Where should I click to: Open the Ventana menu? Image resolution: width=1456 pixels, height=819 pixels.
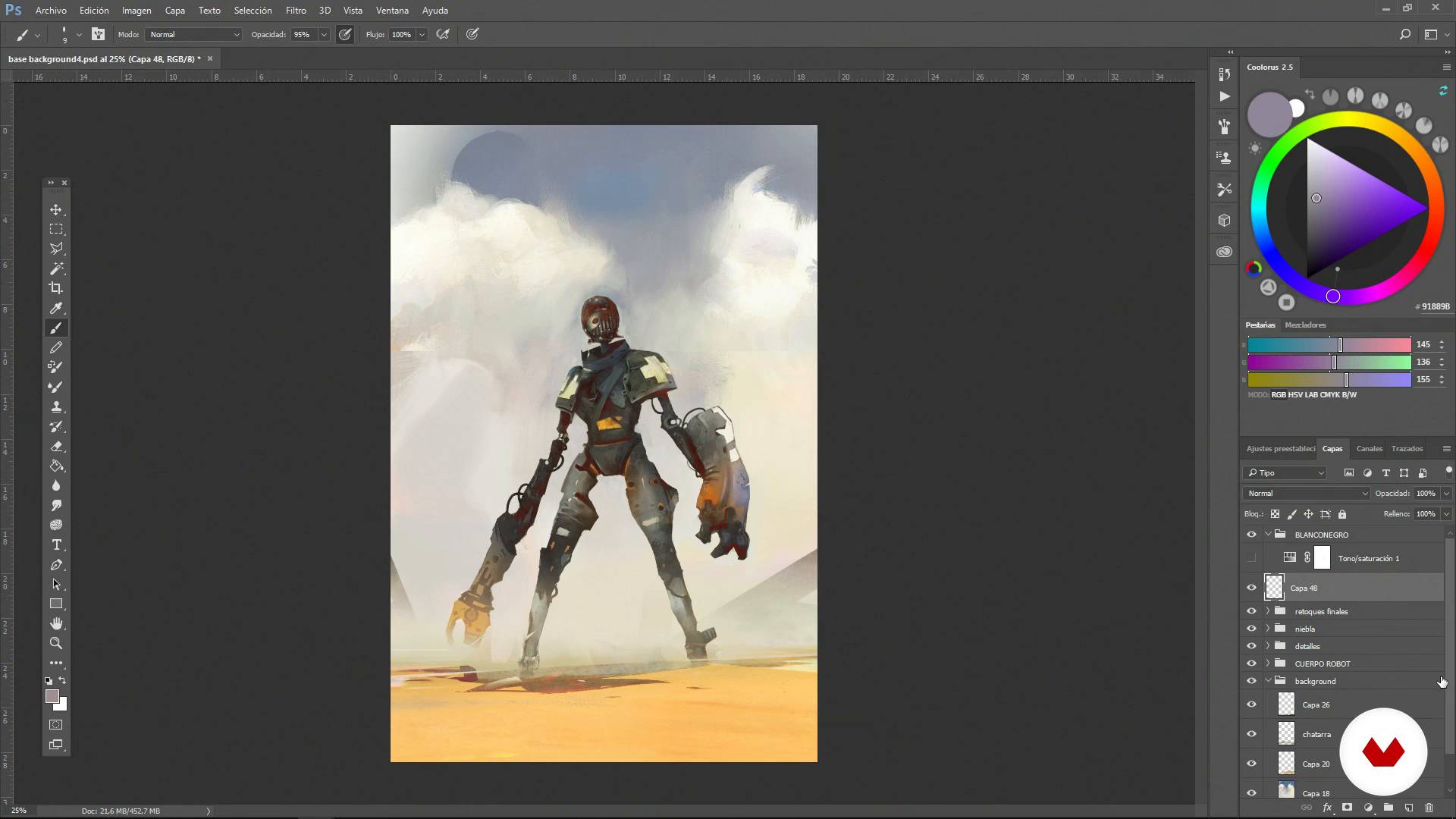point(392,11)
